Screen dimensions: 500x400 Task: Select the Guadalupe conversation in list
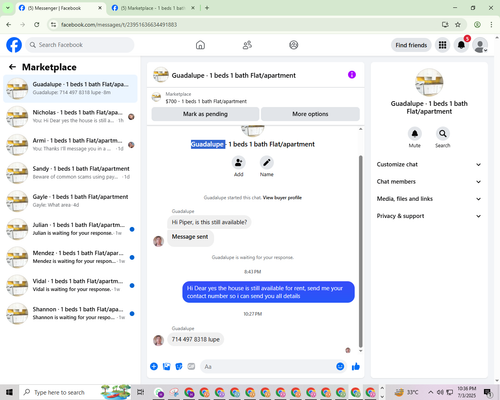[x=70, y=89]
